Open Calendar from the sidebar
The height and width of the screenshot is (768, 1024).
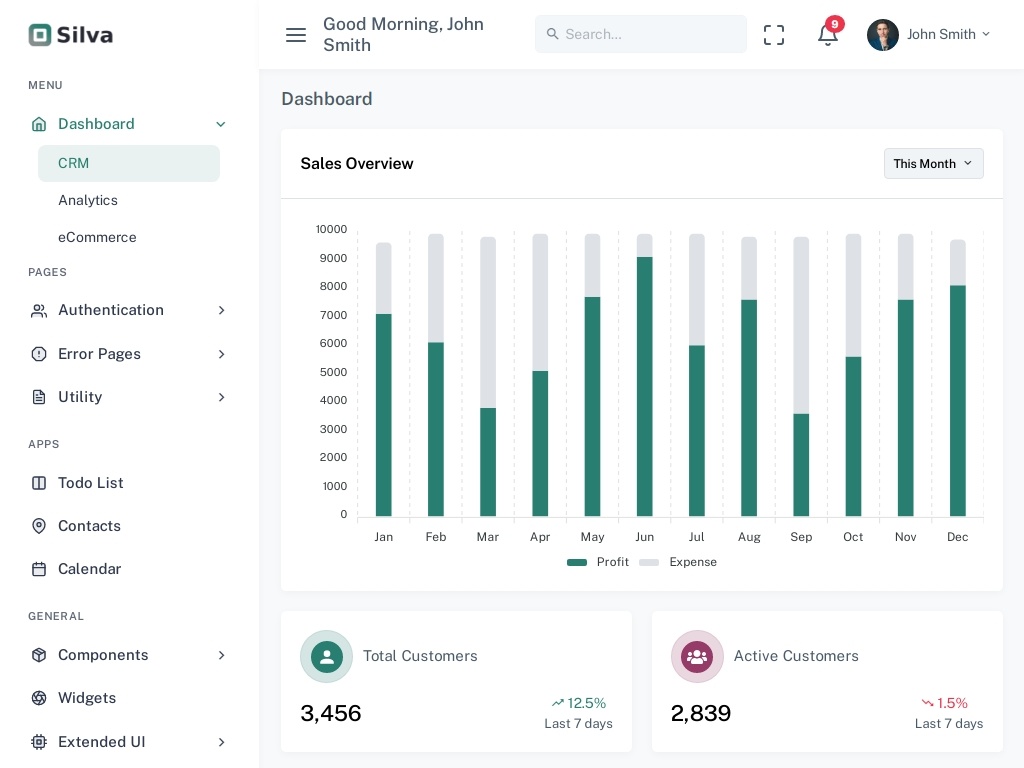(89, 569)
